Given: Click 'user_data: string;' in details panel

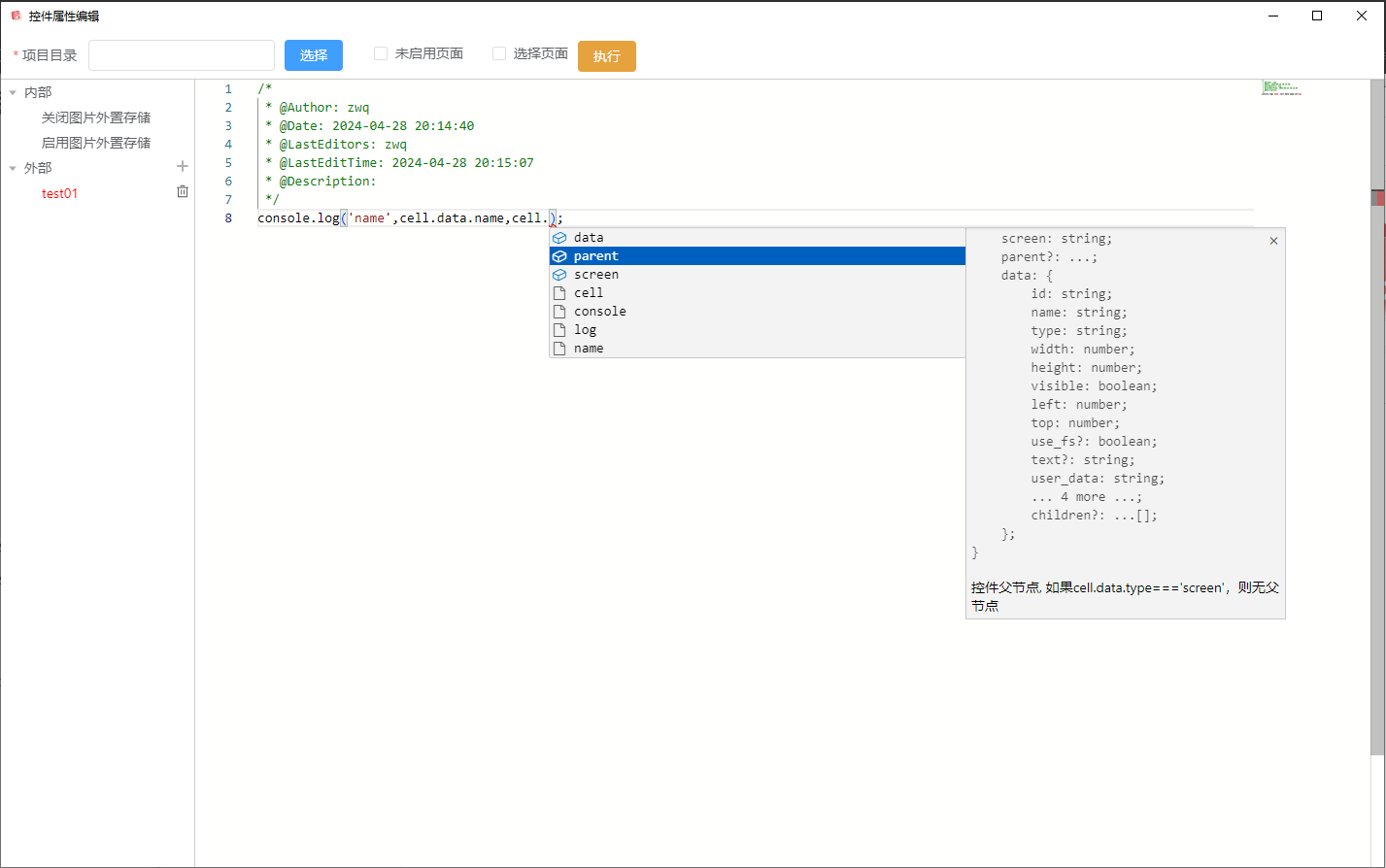Looking at the screenshot, I should click(x=1098, y=479).
